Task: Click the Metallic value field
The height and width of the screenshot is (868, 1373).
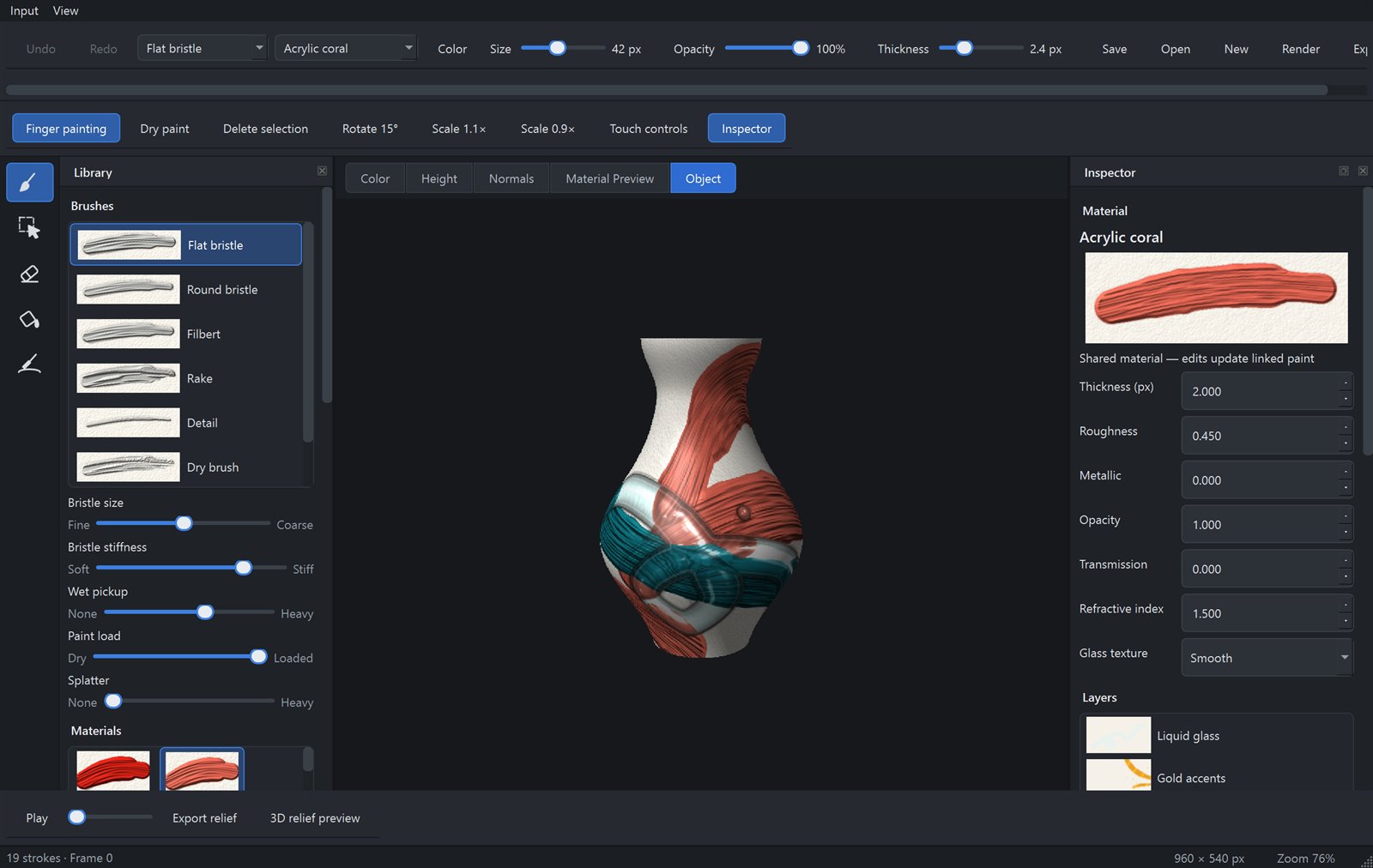Action: [x=1260, y=480]
